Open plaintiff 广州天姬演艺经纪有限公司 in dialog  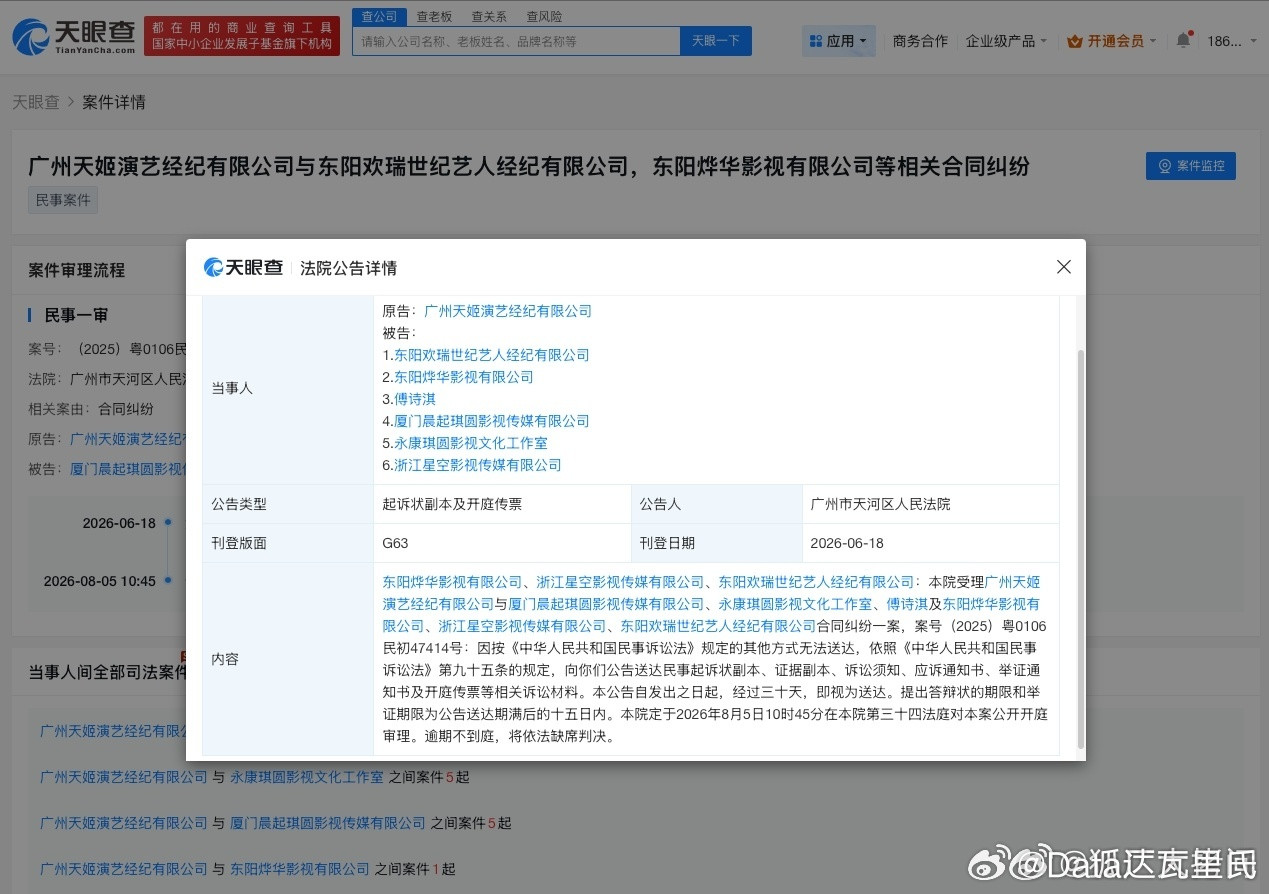508,311
